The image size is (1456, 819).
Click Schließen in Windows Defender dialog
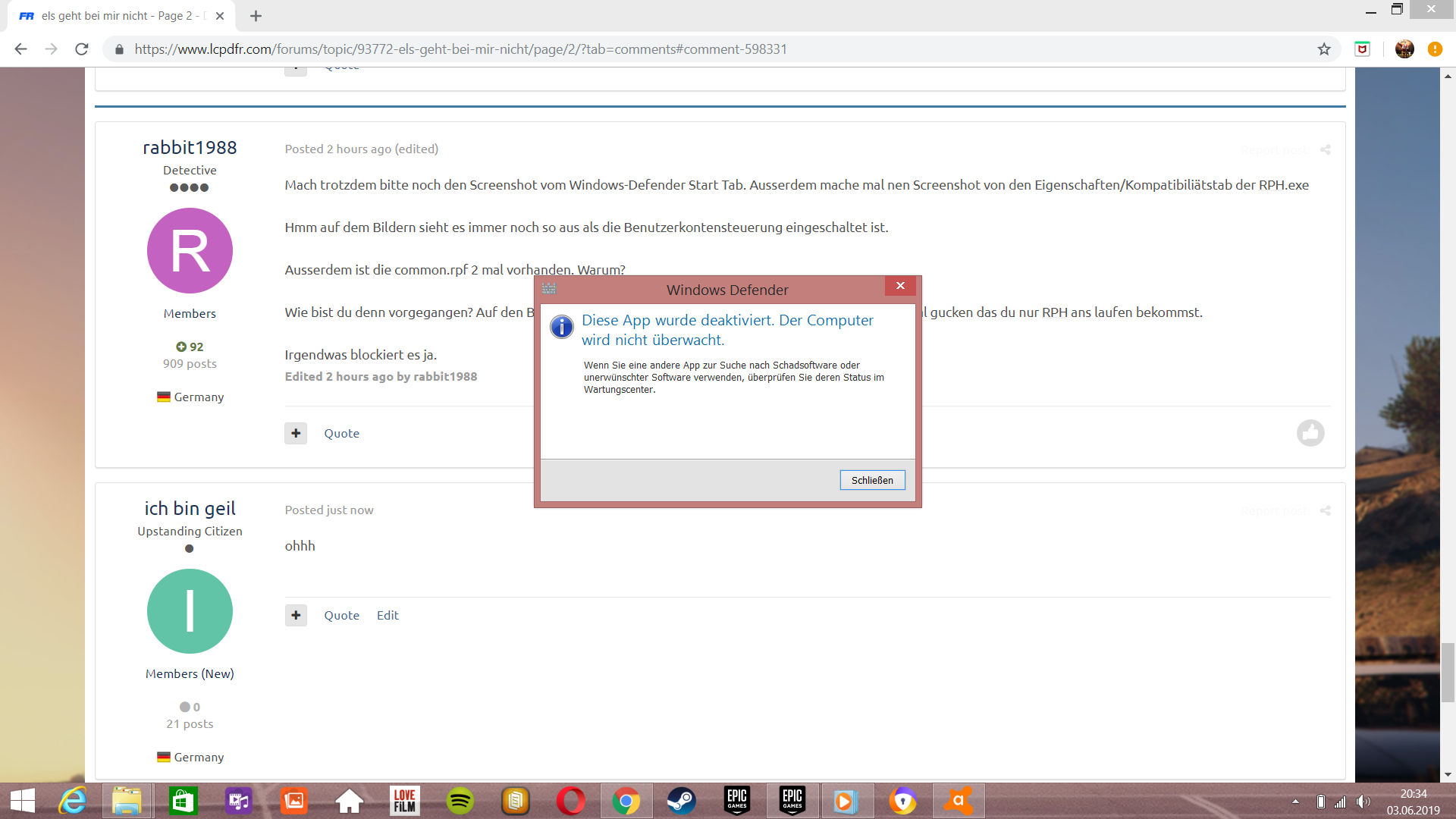pos(872,480)
